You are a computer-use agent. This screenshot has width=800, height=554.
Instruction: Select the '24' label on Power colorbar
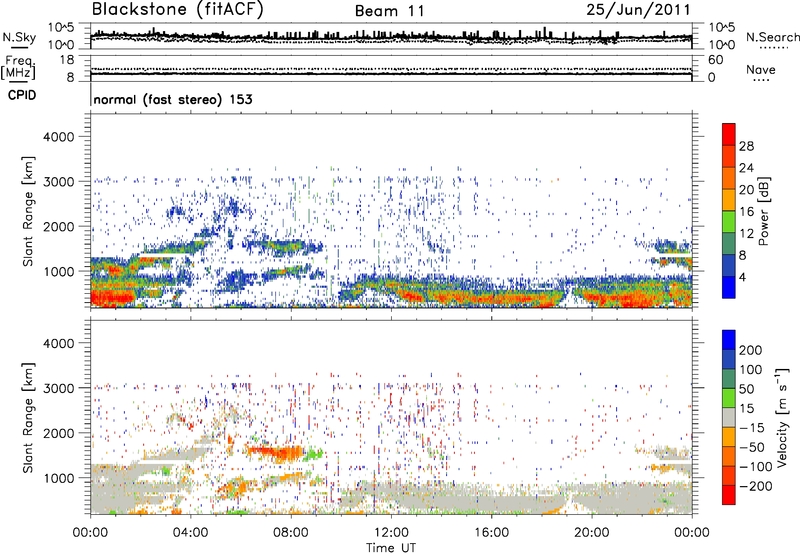pyautogui.click(x=746, y=168)
